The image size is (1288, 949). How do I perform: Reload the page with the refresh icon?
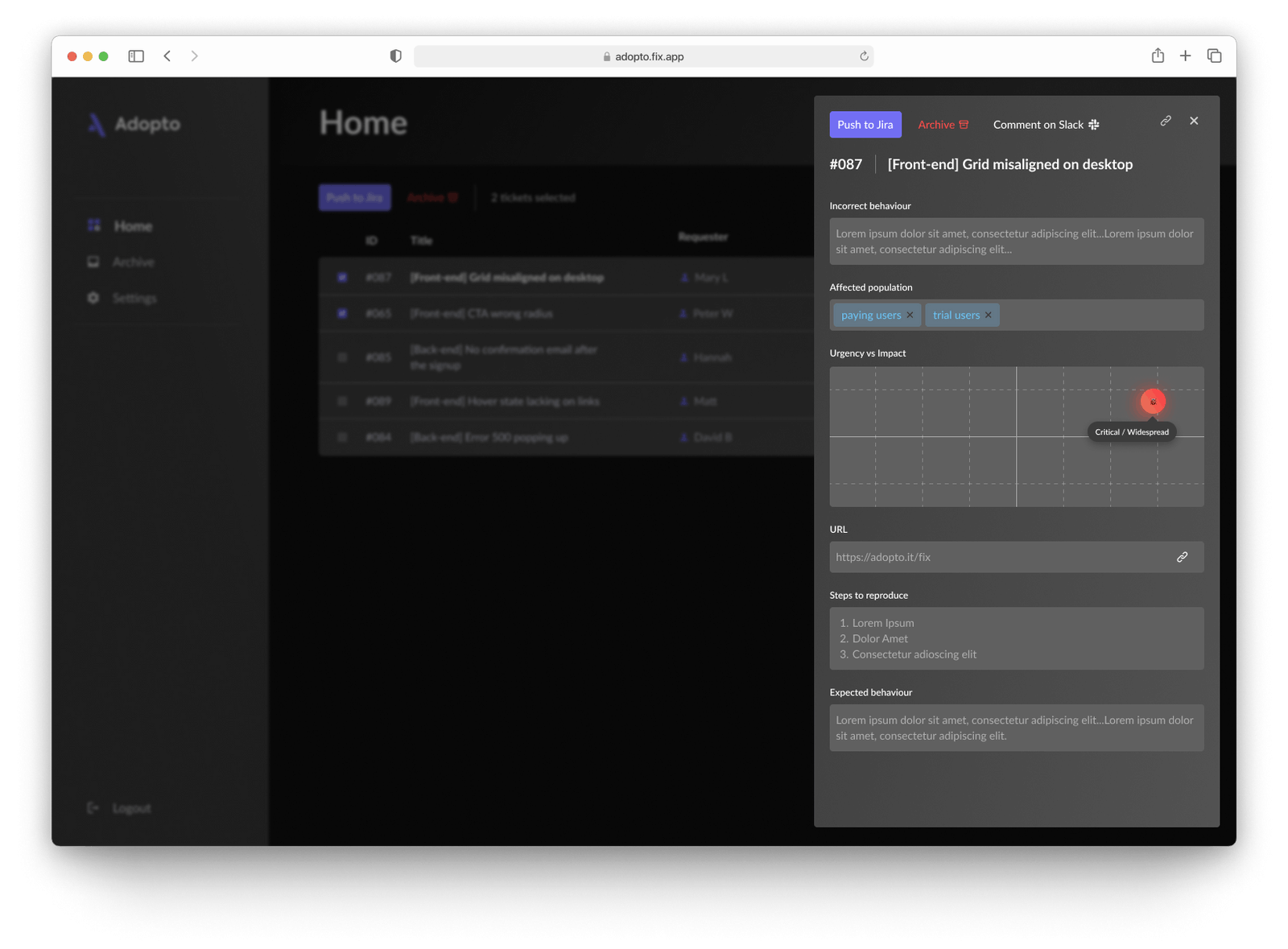pyautogui.click(x=864, y=56)
